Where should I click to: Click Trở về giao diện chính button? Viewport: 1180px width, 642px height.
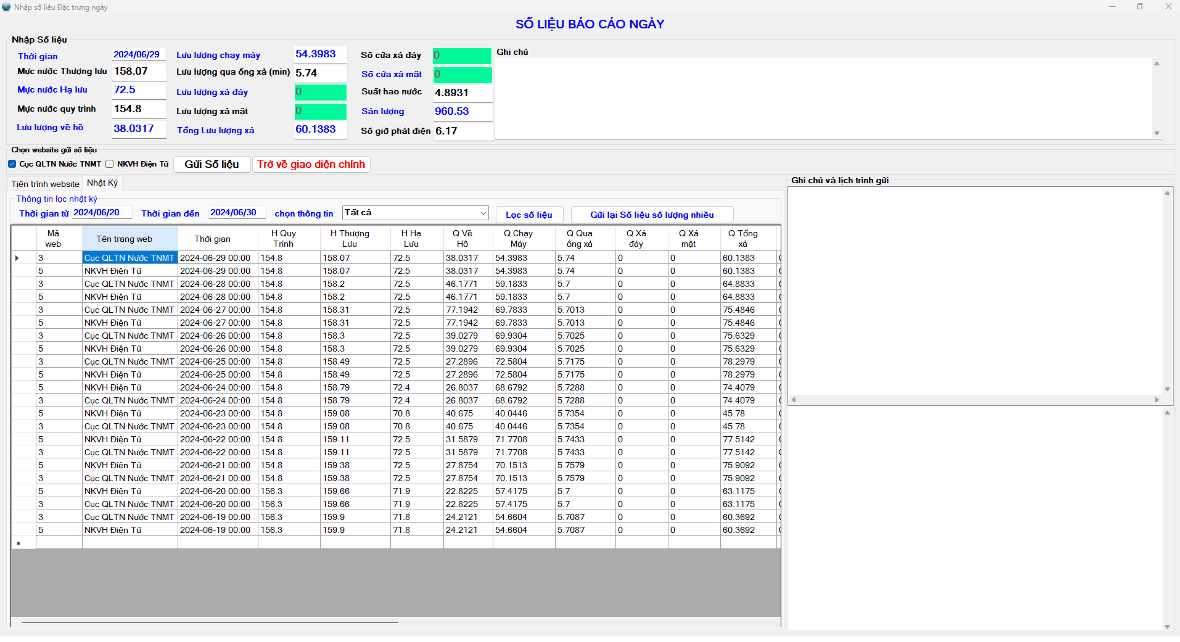tap(312, 164)
